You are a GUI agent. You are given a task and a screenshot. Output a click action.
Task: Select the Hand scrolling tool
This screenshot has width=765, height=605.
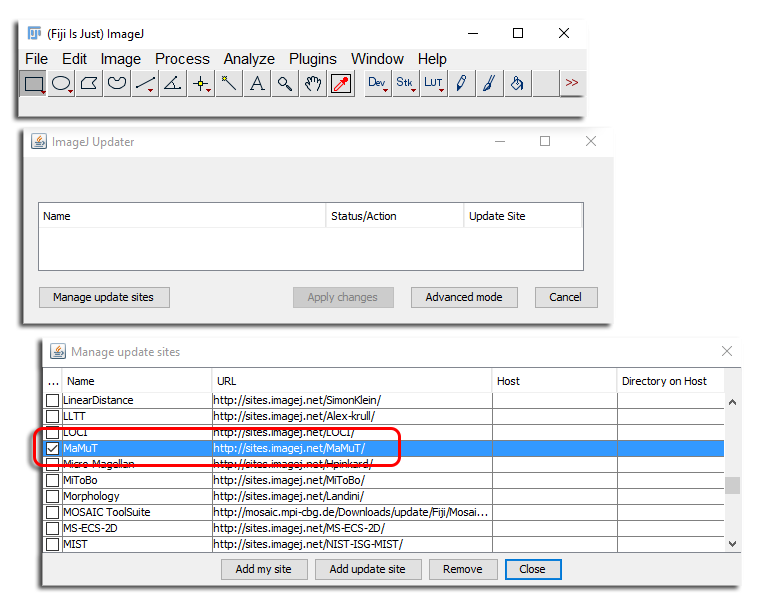[x=313, y=83]
